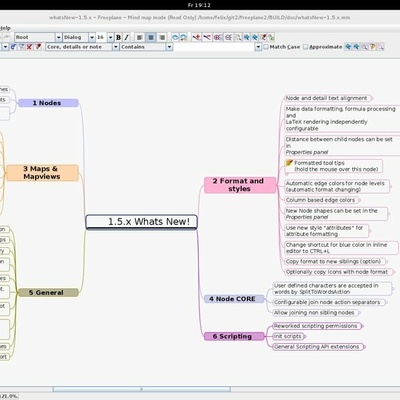This screenshot has height=400, width=400.
Task: Click blue filter icon left of funnel
Action: (13, 47)
